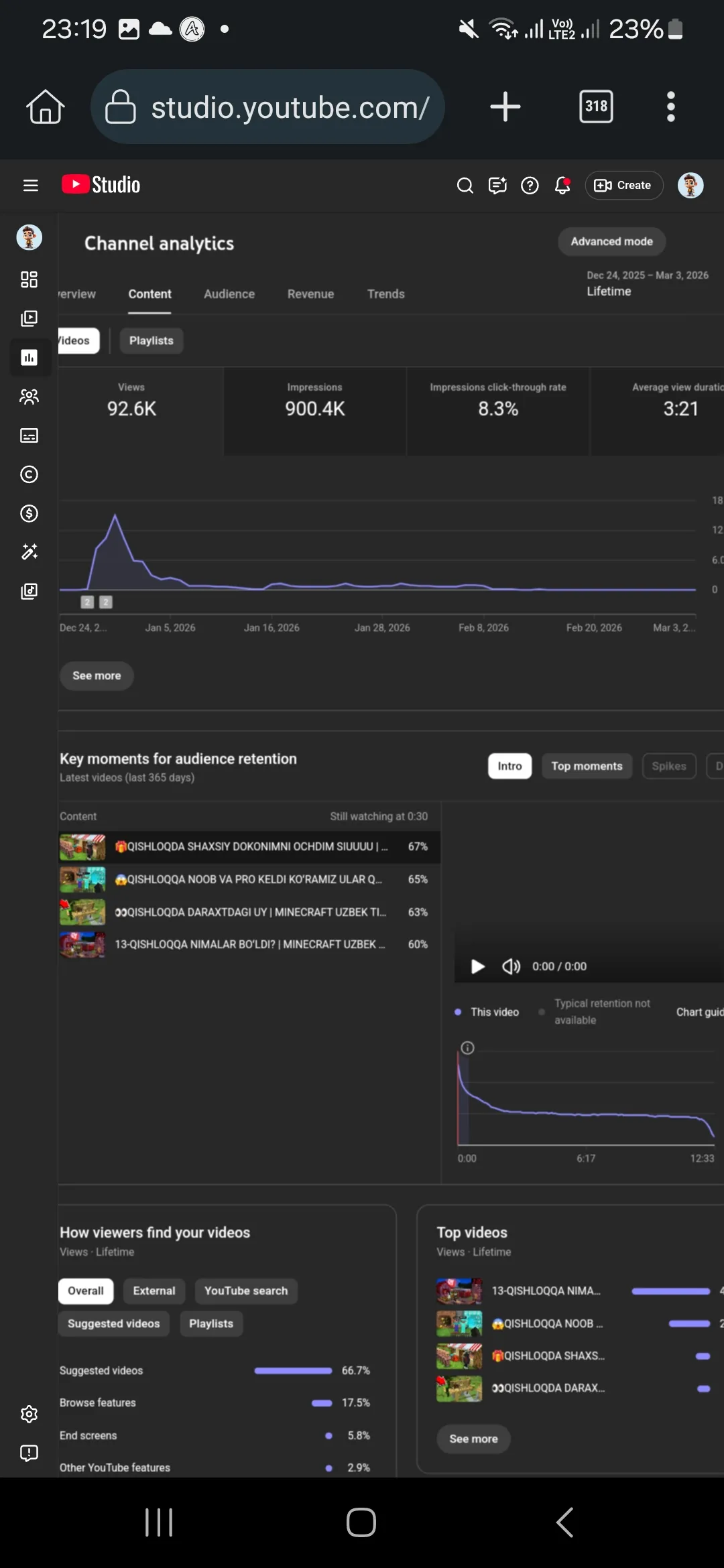This screenshot has height=1568, width=724.
Task: Select the Intro retention chip
Action: tap(509, 766)
